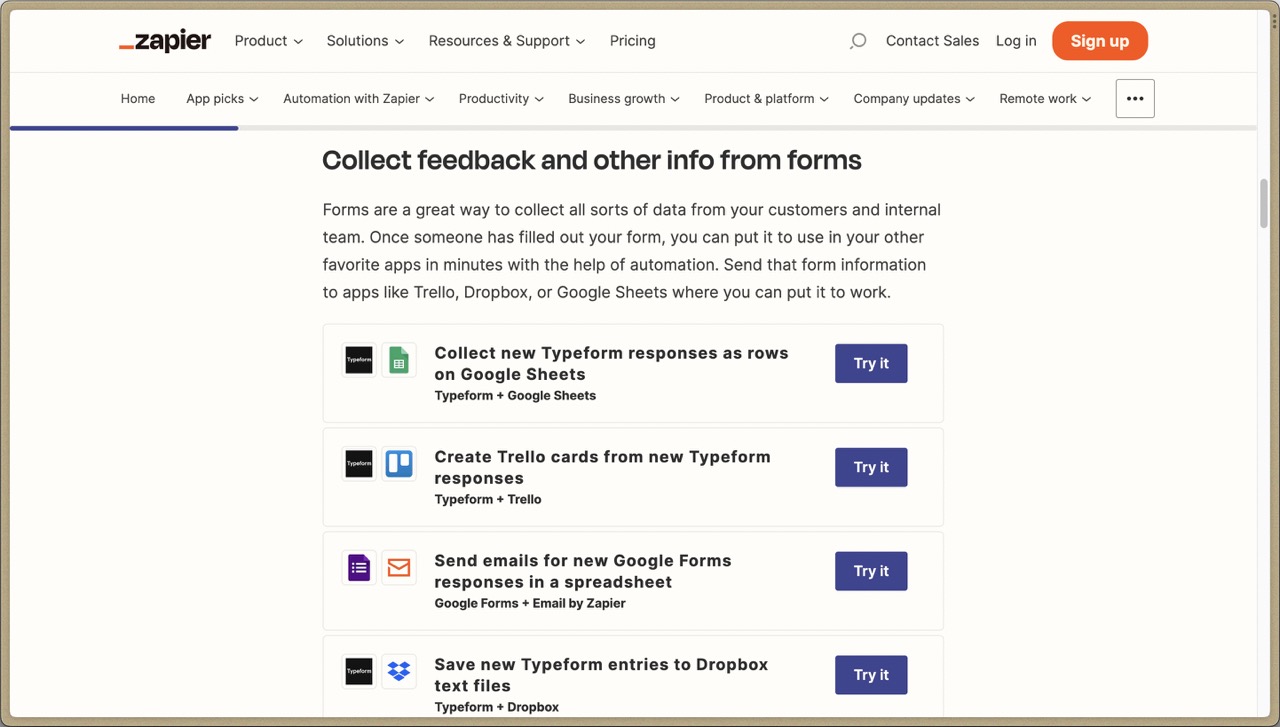The width and height of the screenshot is (1280, 727).
Task: Open the Product & platform dropdown
Action: pos(766,99)
